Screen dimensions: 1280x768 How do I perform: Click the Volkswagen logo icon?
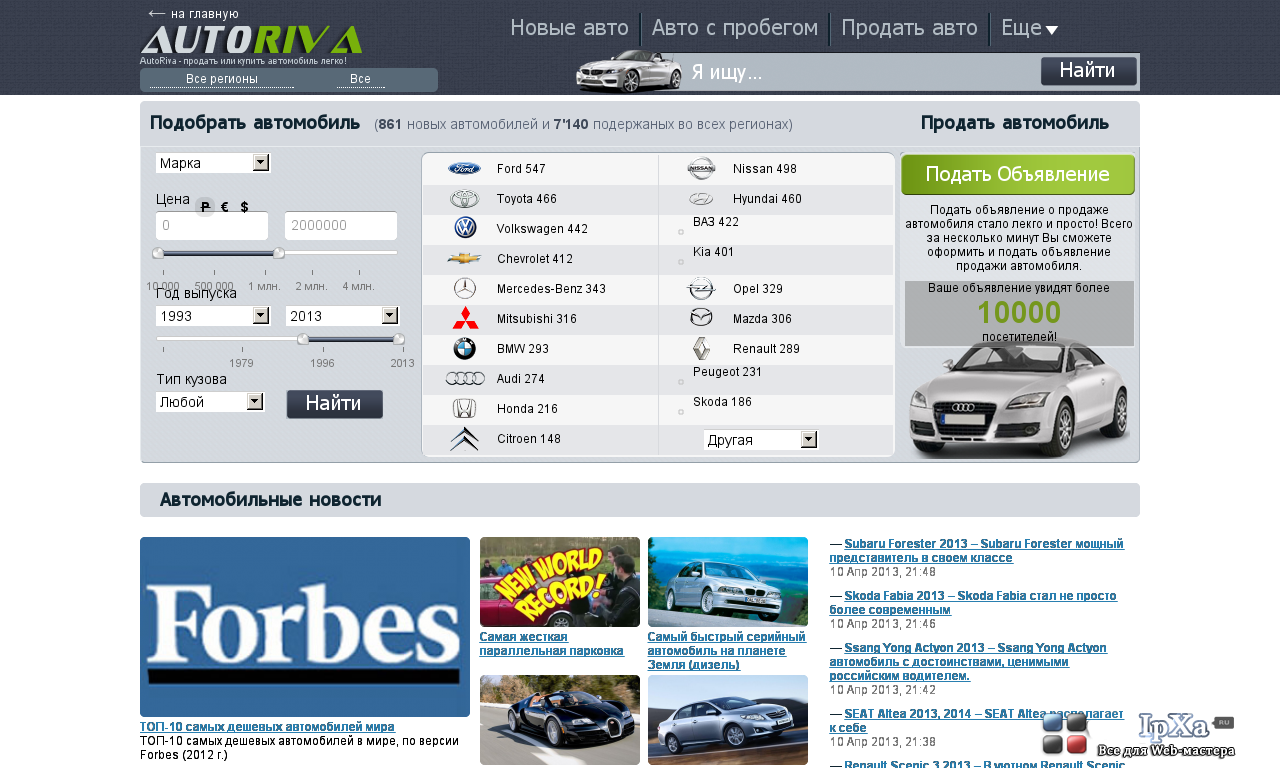point(465,228)
